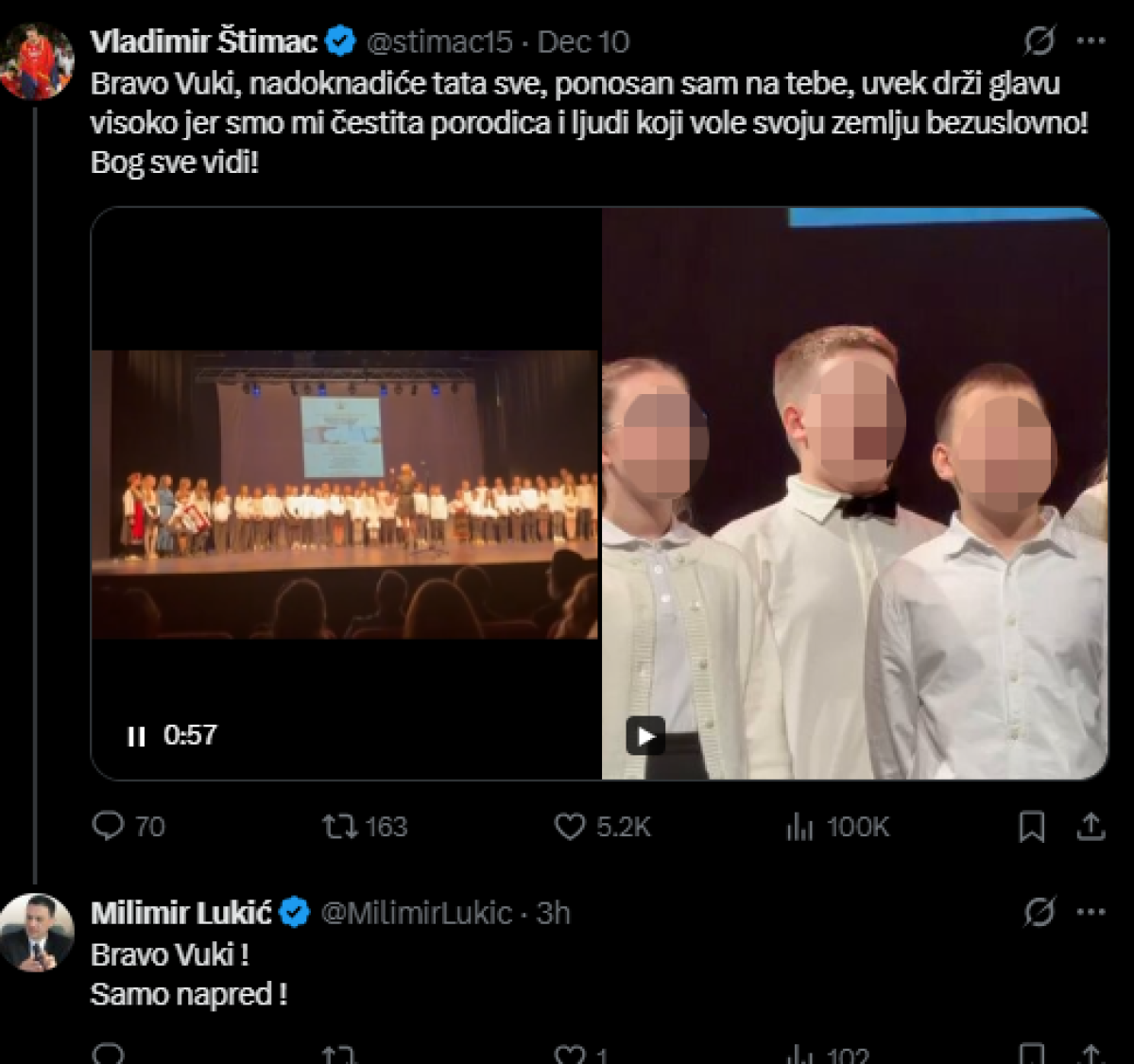Share Vladimir Štimac's post
This screenshot has height=1064, width=1134.
1091,827
